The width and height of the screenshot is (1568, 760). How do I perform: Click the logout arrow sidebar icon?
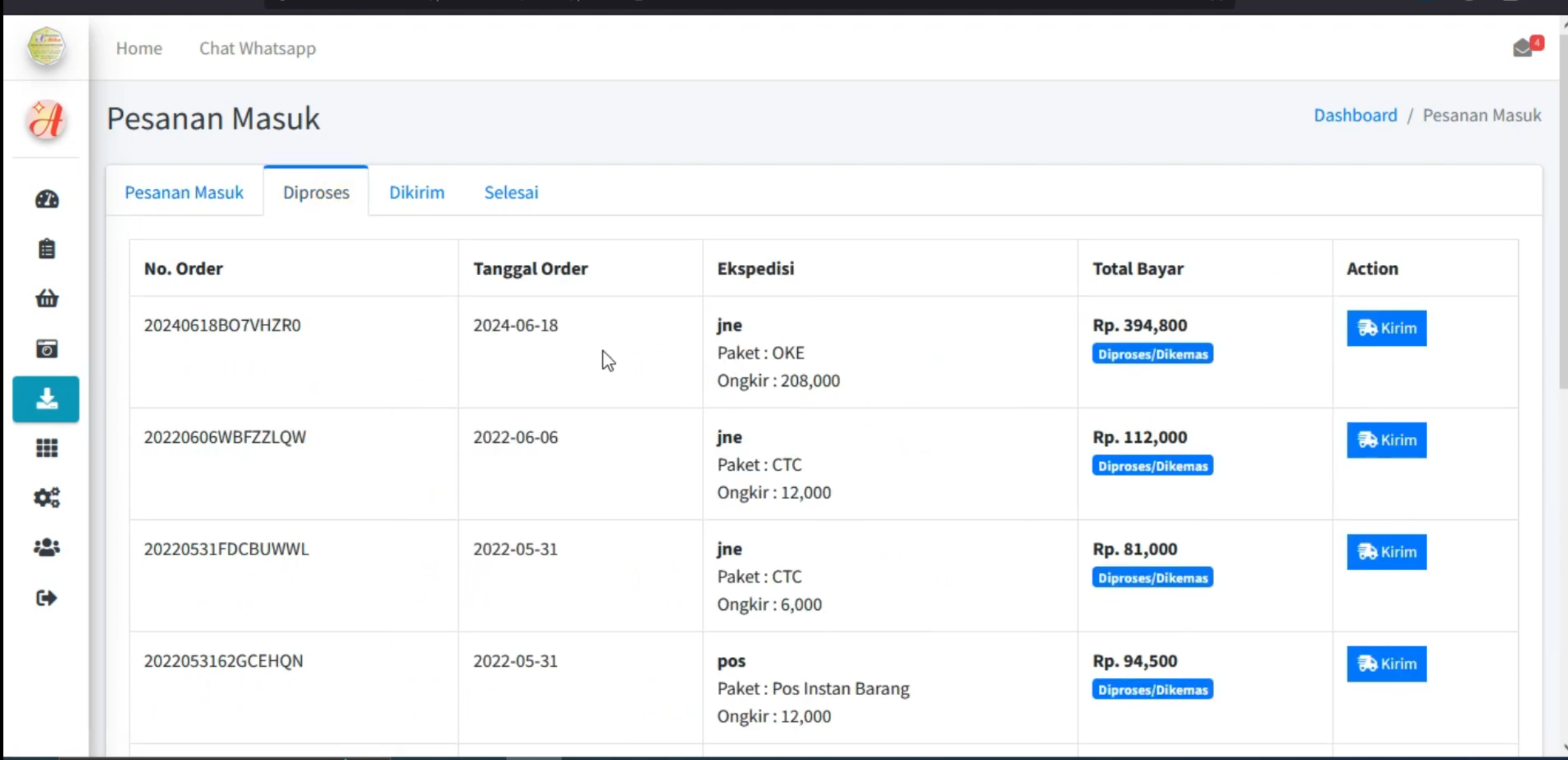coord(47,598)
